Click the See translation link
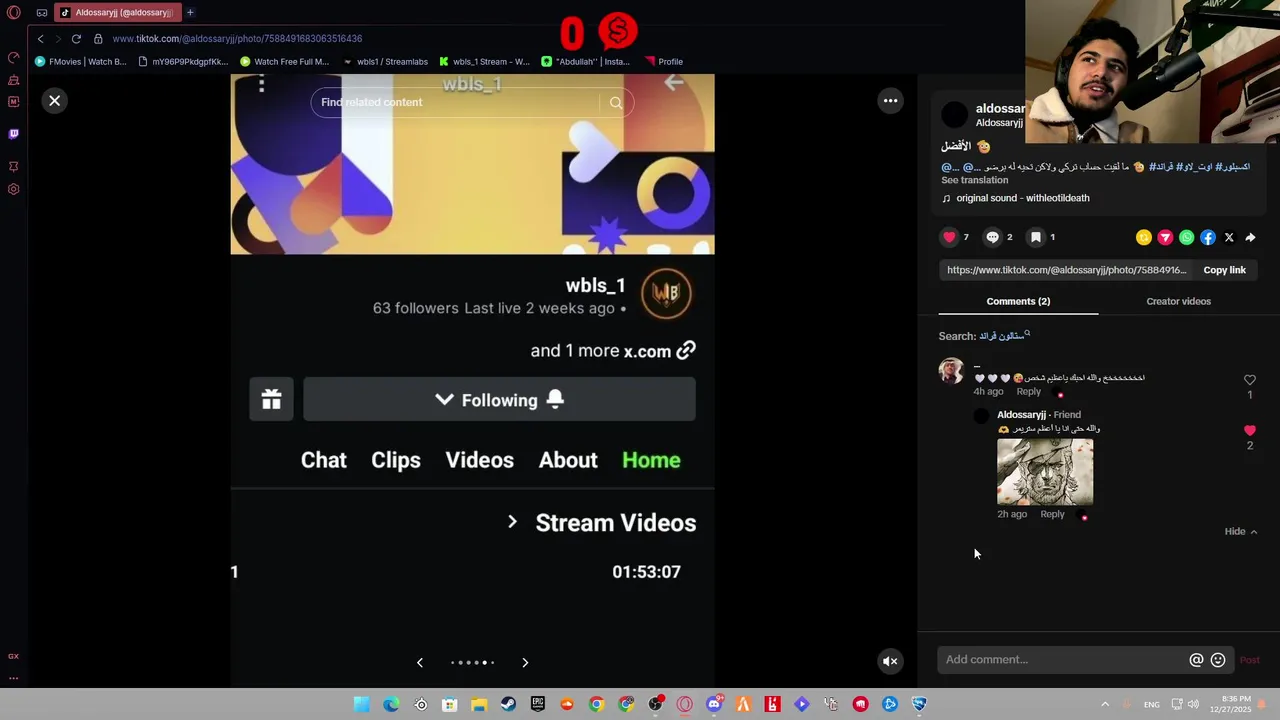Image resolution: width=1280 pixels, height=720 pixels. pos(974,180)
